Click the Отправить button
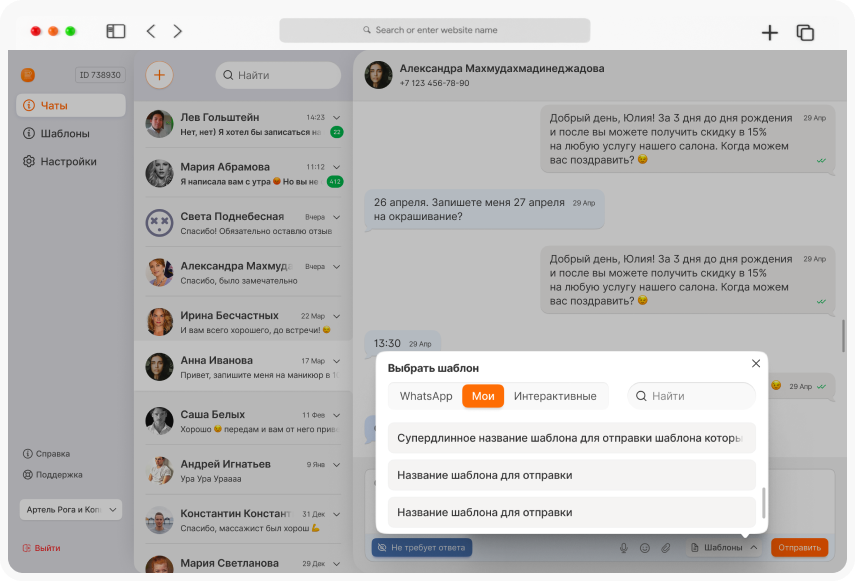This screenshot has width=855, height=581. point(799,547)
